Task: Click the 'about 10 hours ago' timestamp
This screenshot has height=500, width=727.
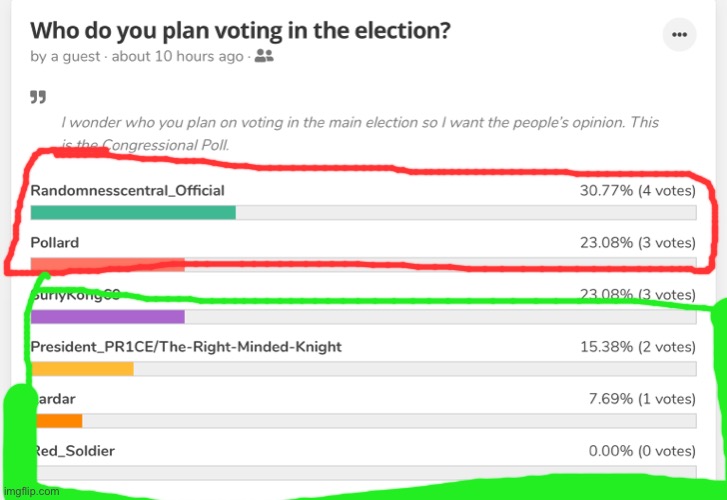Action: click(178, 57)
